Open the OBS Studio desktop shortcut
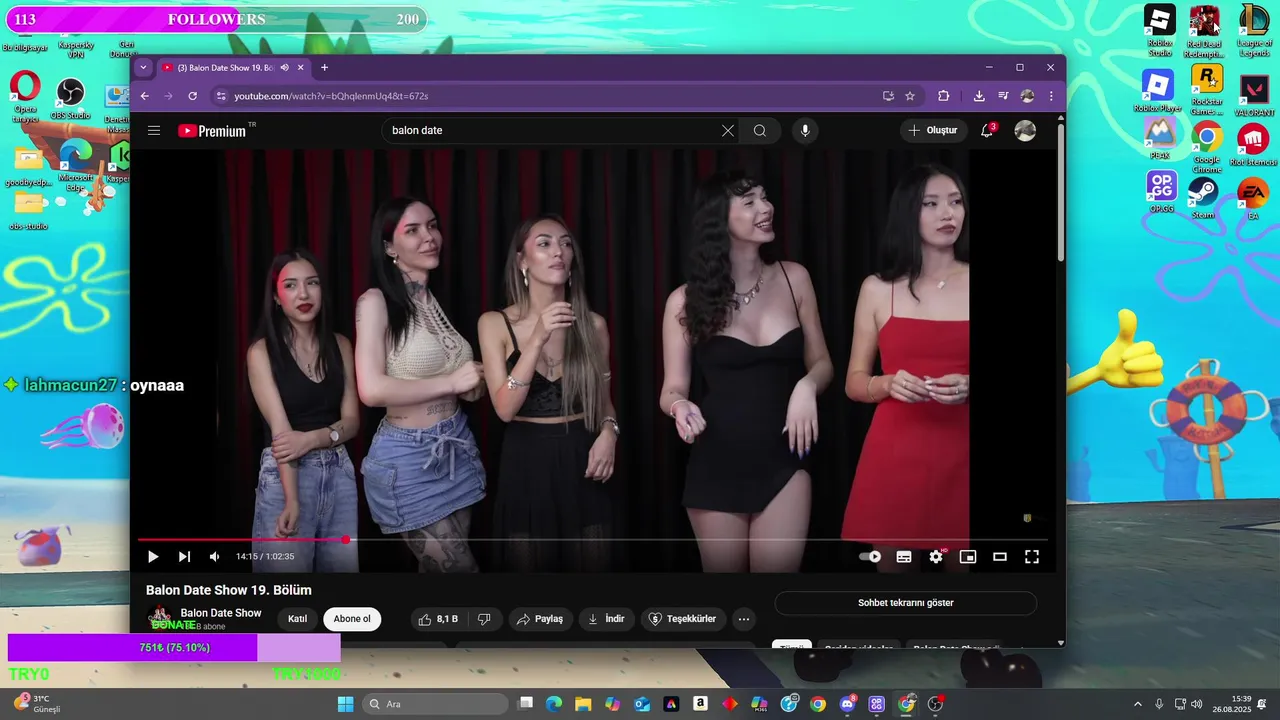The height and width of the screenshot is (720, 1280). point(70,100)
